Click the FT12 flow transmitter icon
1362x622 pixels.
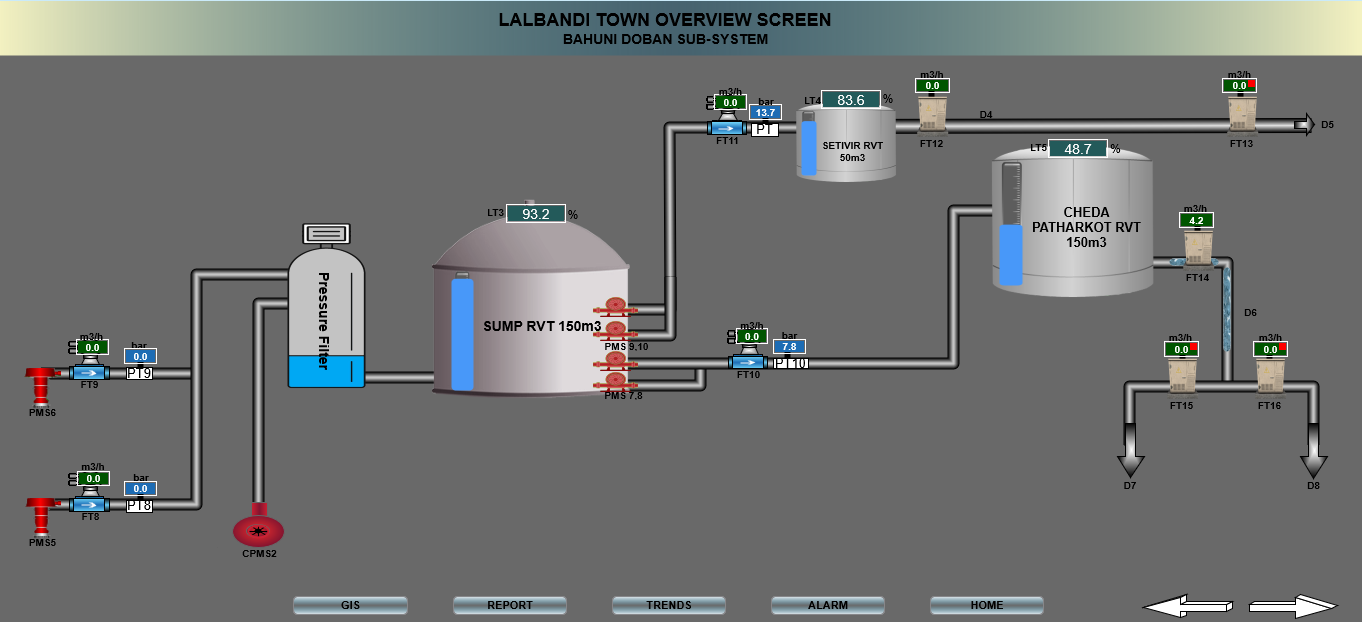point(932,115)
